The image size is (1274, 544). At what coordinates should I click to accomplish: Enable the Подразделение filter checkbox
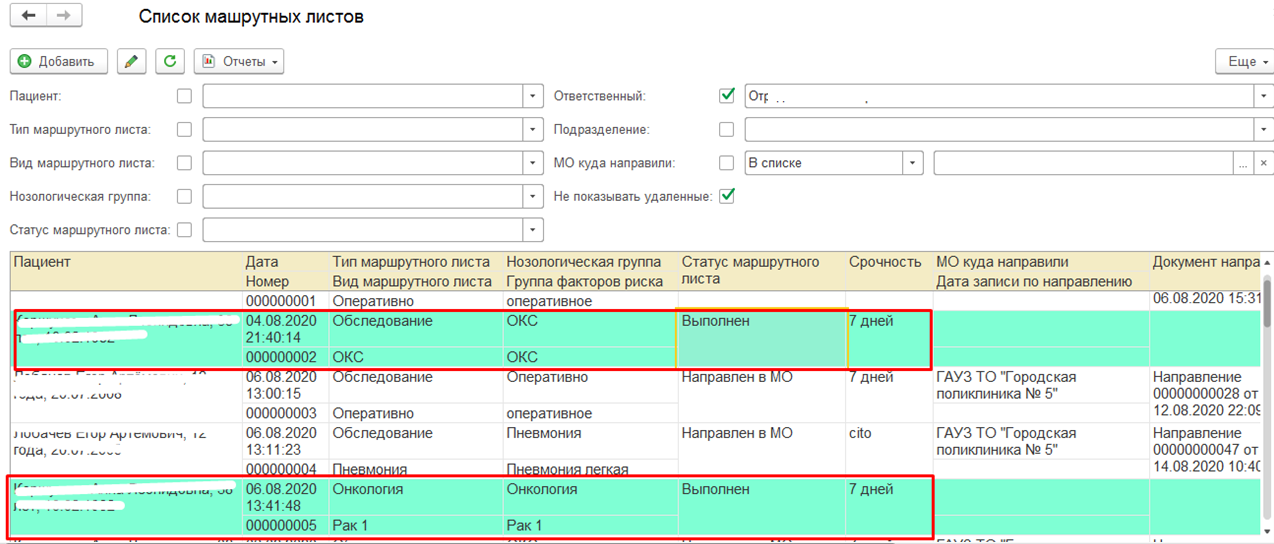coord(727,129)
